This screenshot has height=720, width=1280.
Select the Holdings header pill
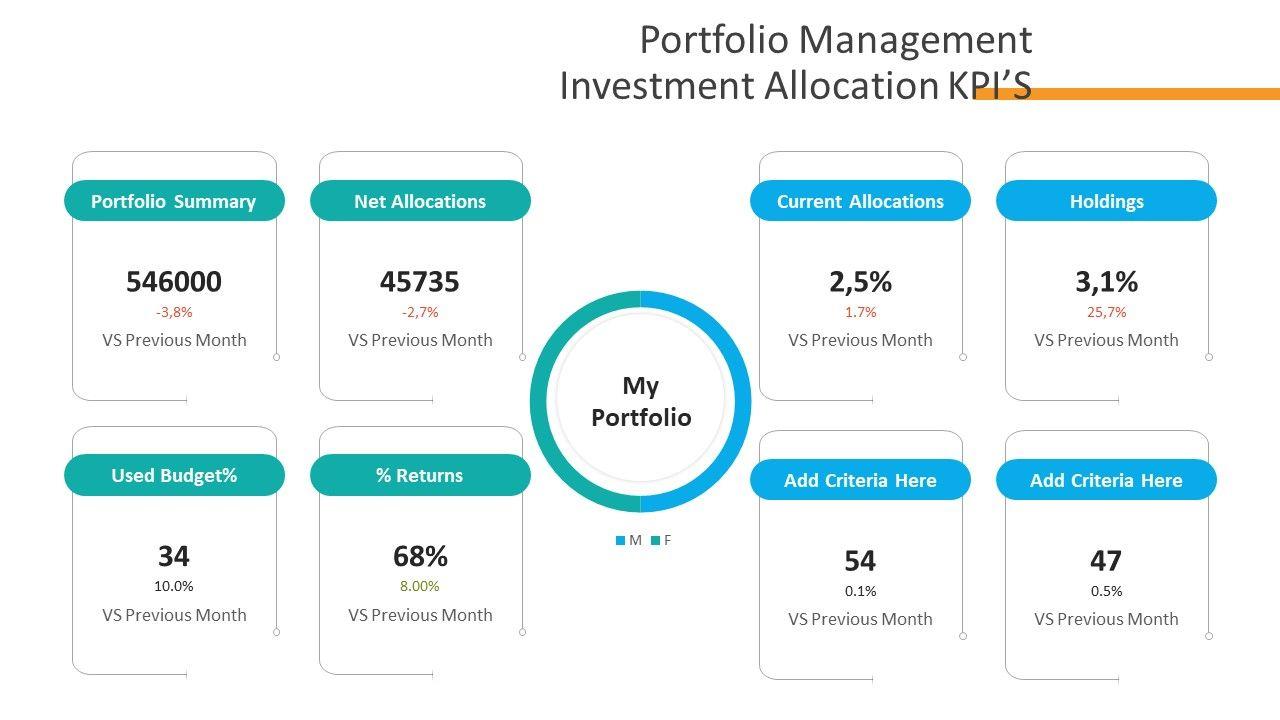coord(1106,201)
